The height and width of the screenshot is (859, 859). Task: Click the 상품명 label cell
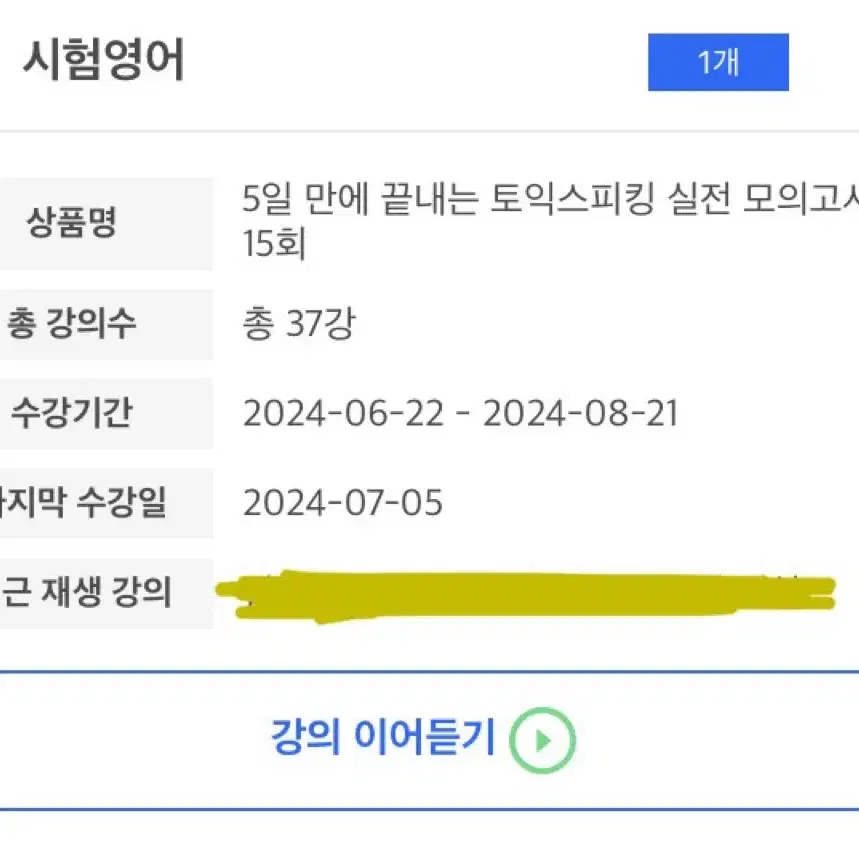pyautogui.click(x=106, y=223)
